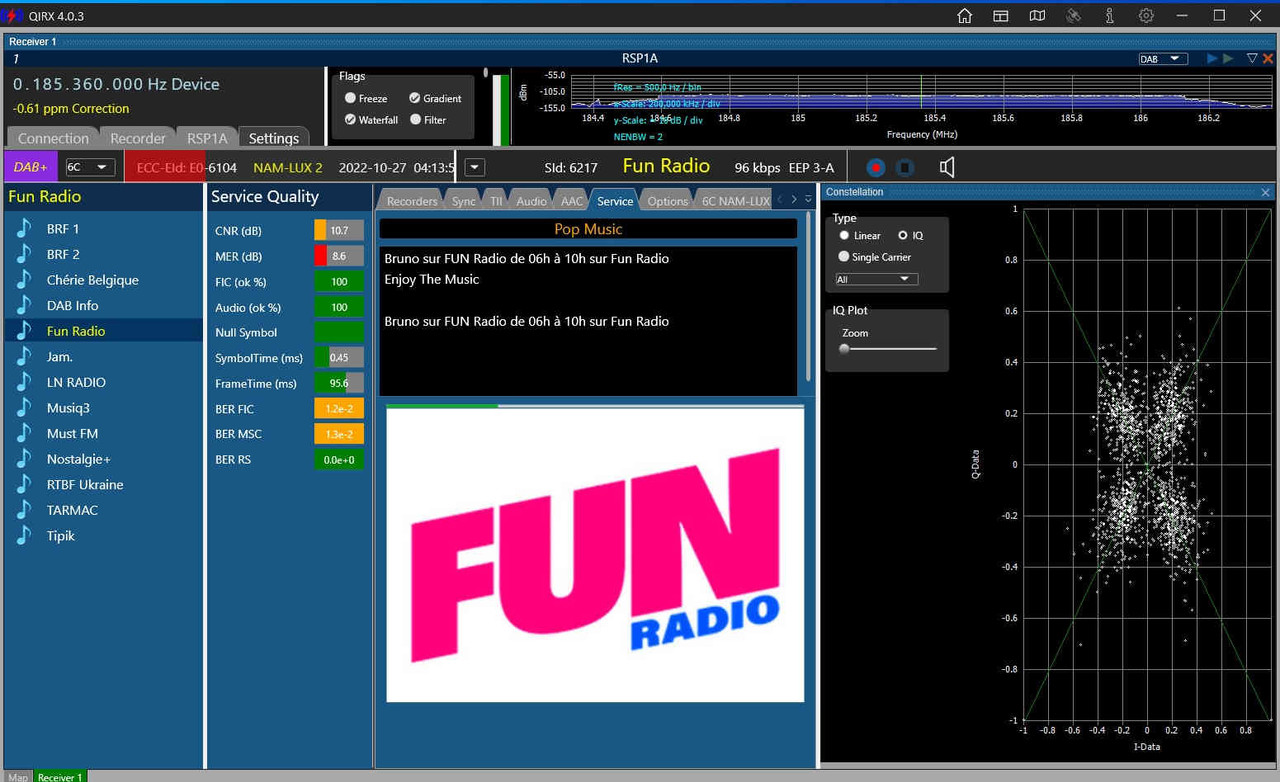Click the Receiver 1 tab at the bottom
Image resolution: width=1280 pixels, height=782 pixels.
coord(60,777)
